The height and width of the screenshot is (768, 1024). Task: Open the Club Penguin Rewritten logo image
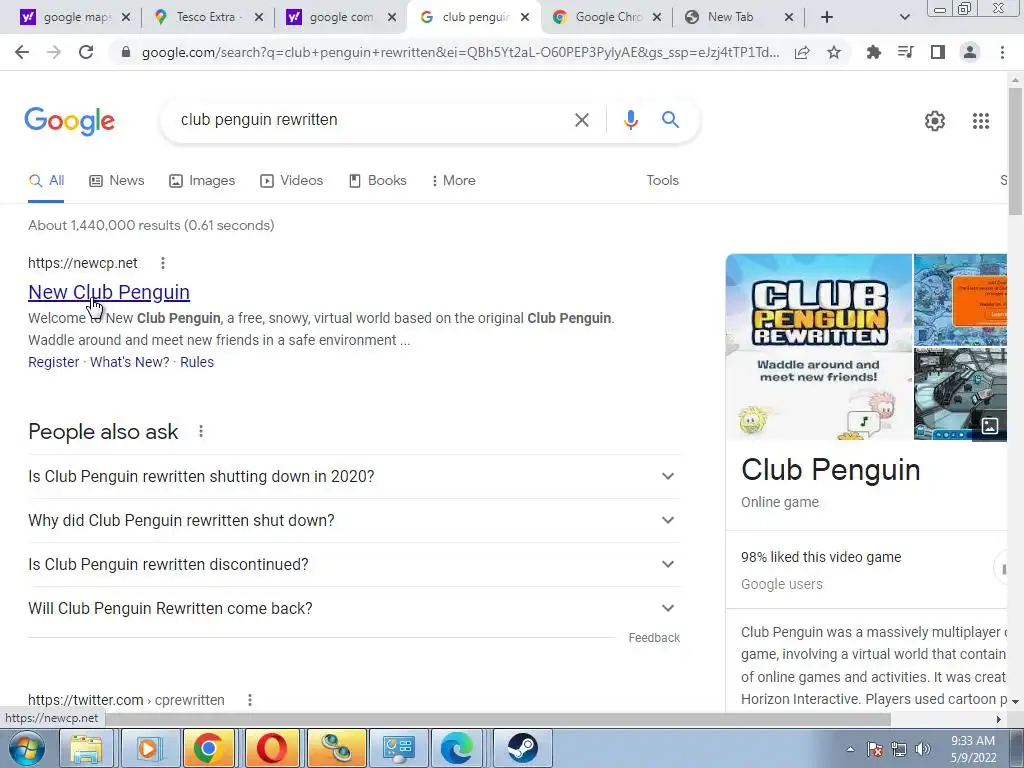[x=819, y=346]
